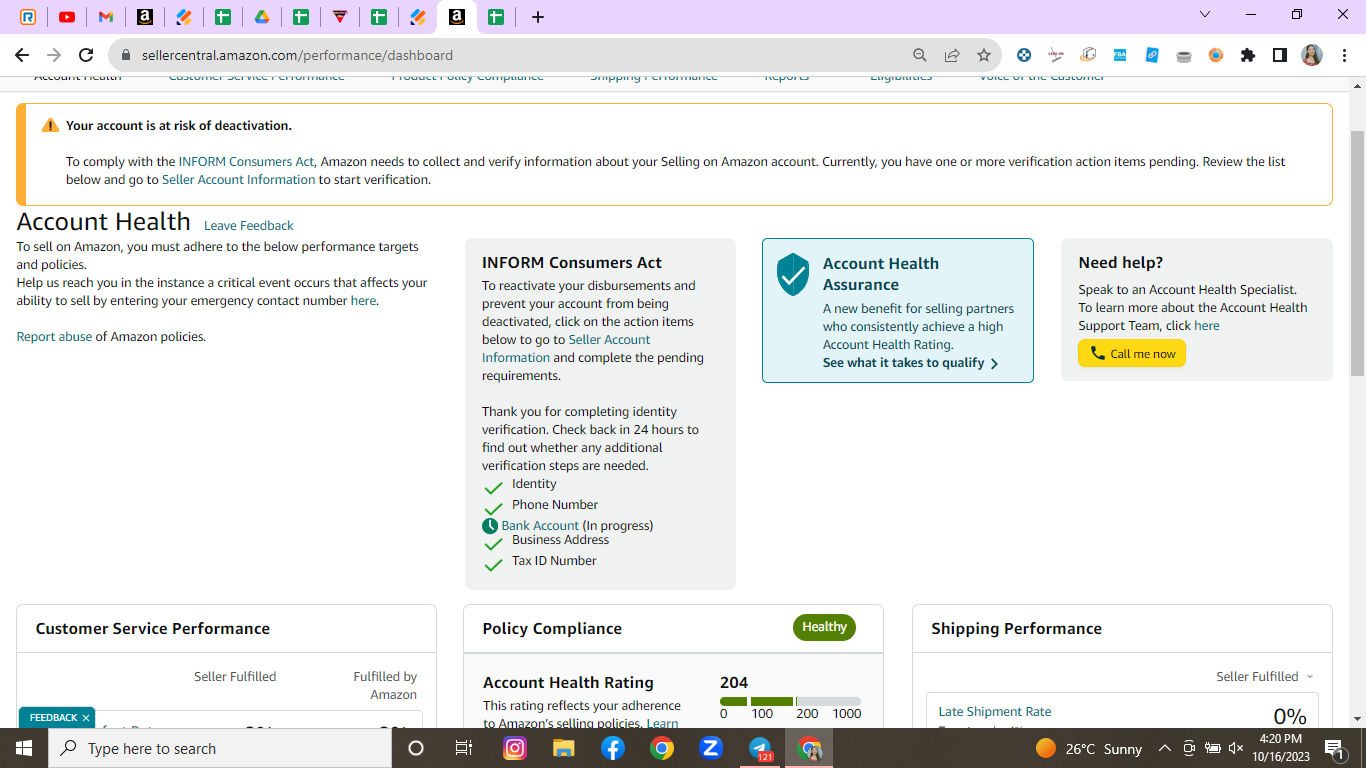Screen dimensions: 1366x768
Task: Switch to the Gmail browser tab
Action: [106, 16]
